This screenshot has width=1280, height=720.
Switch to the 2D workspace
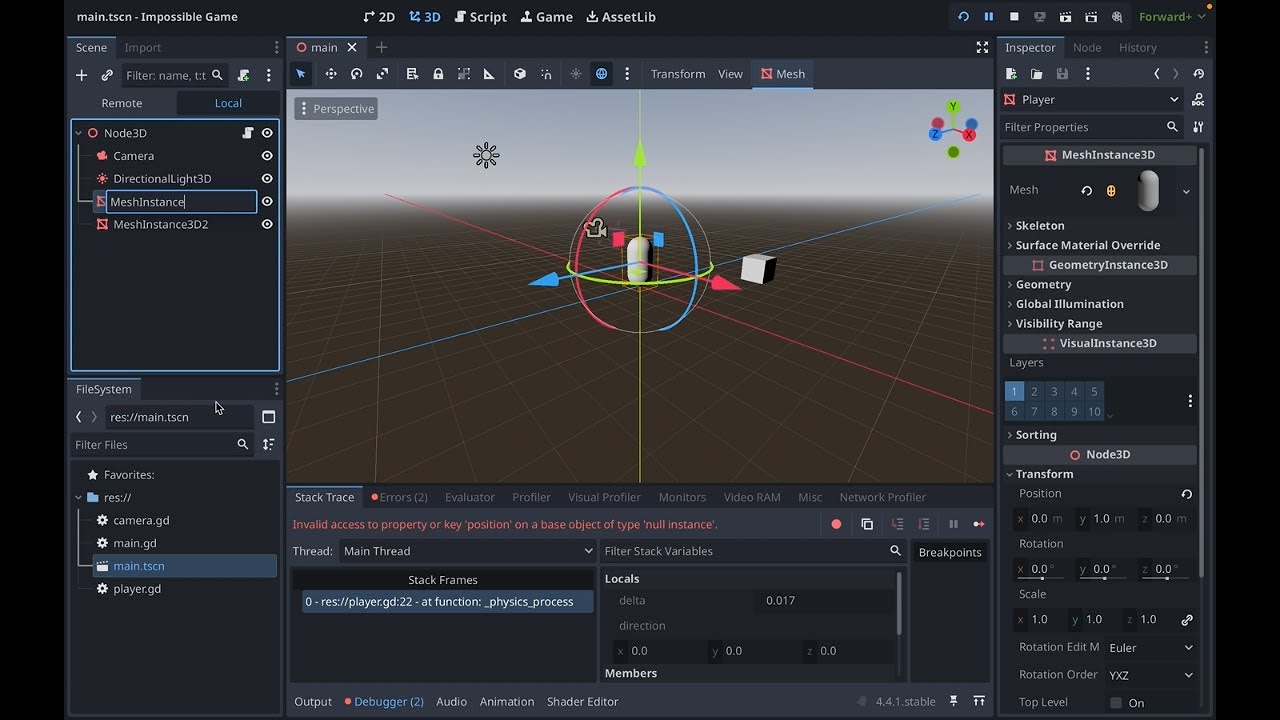(x=379, y=17)
